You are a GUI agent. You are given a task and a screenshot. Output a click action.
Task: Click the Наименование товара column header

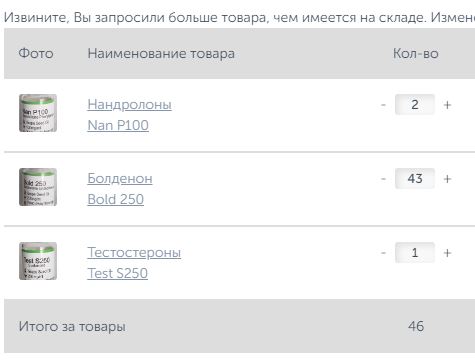(161, 54)
